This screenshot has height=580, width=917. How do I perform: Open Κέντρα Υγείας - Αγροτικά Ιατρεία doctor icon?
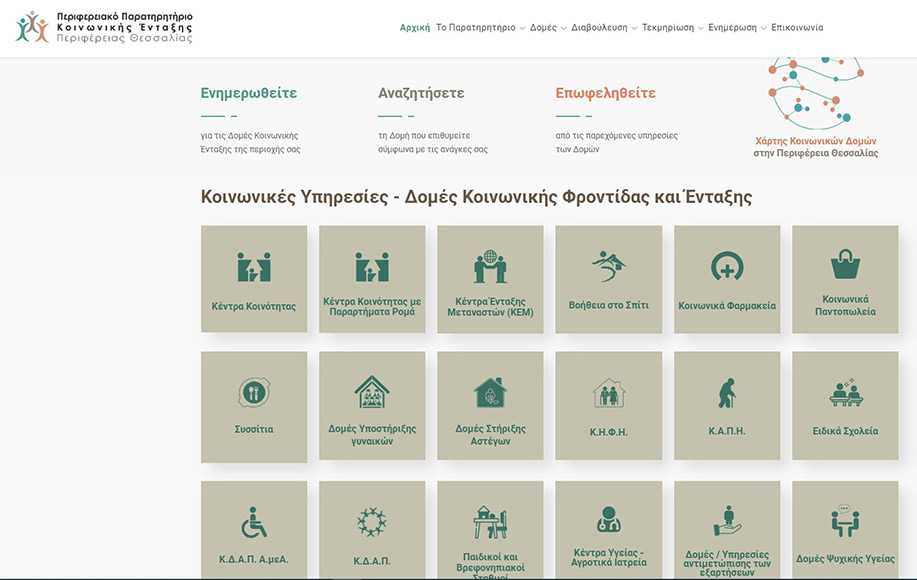pyautogui.click(x=608, y=519)
